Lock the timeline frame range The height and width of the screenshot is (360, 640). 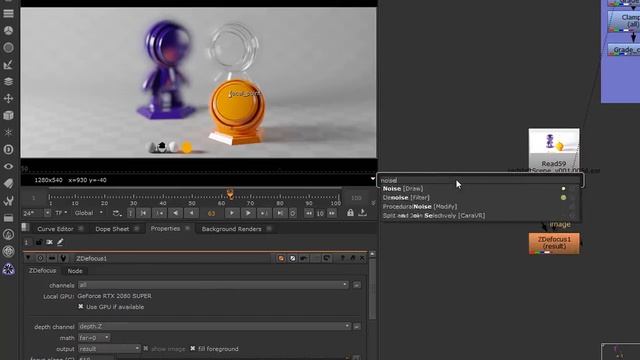click(350, 213)
